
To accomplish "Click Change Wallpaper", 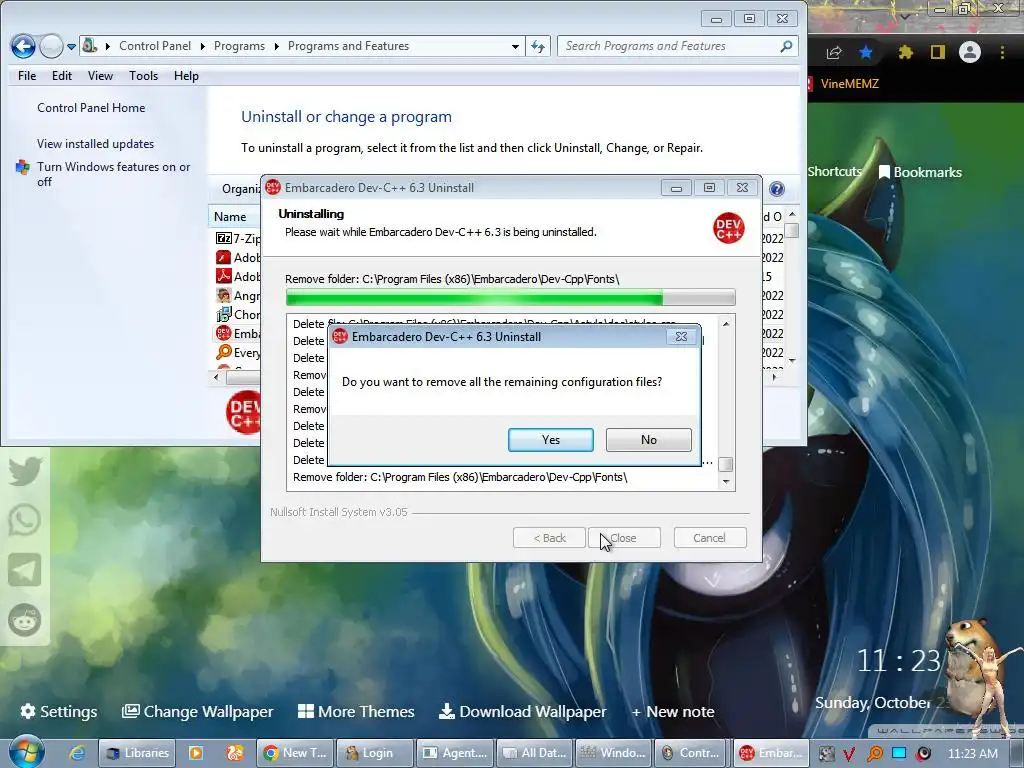I will (x=198, y=711).
